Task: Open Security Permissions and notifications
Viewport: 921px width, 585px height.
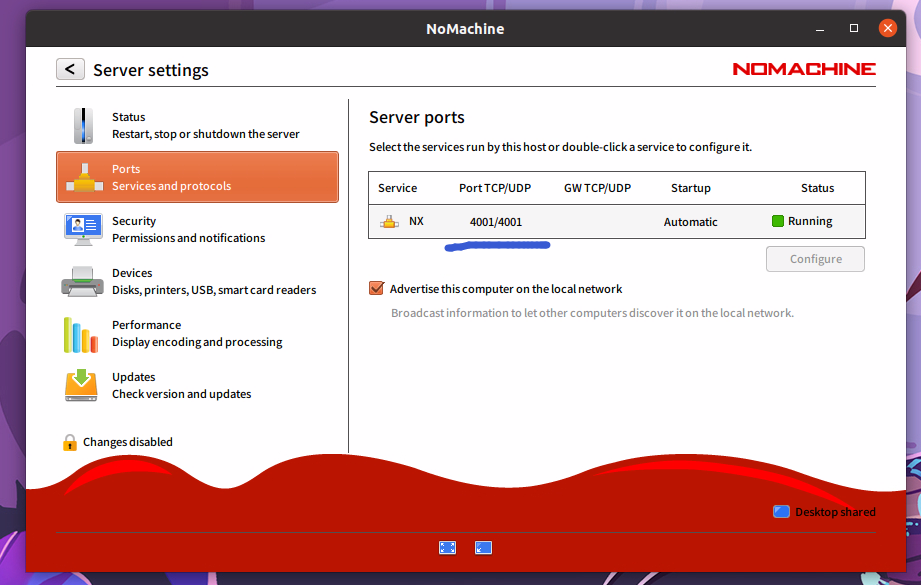Action: coord(197,229)
